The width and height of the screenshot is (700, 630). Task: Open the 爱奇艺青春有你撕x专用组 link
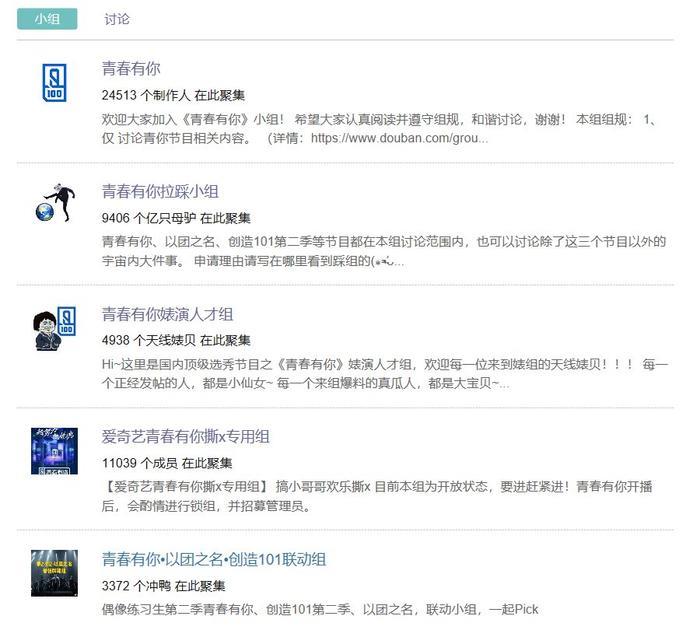(185, 437)
